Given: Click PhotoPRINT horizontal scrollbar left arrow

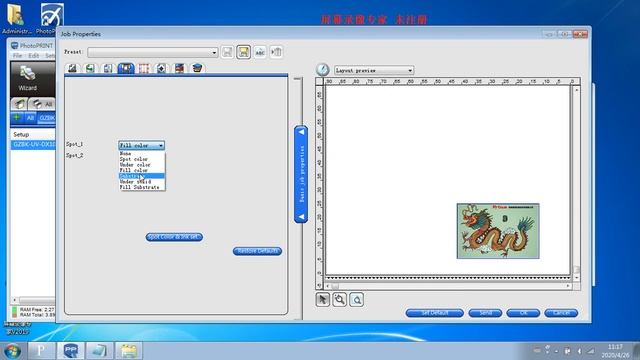Looking at the screenshot, I should pyautogui.click(x=14, y=300).
